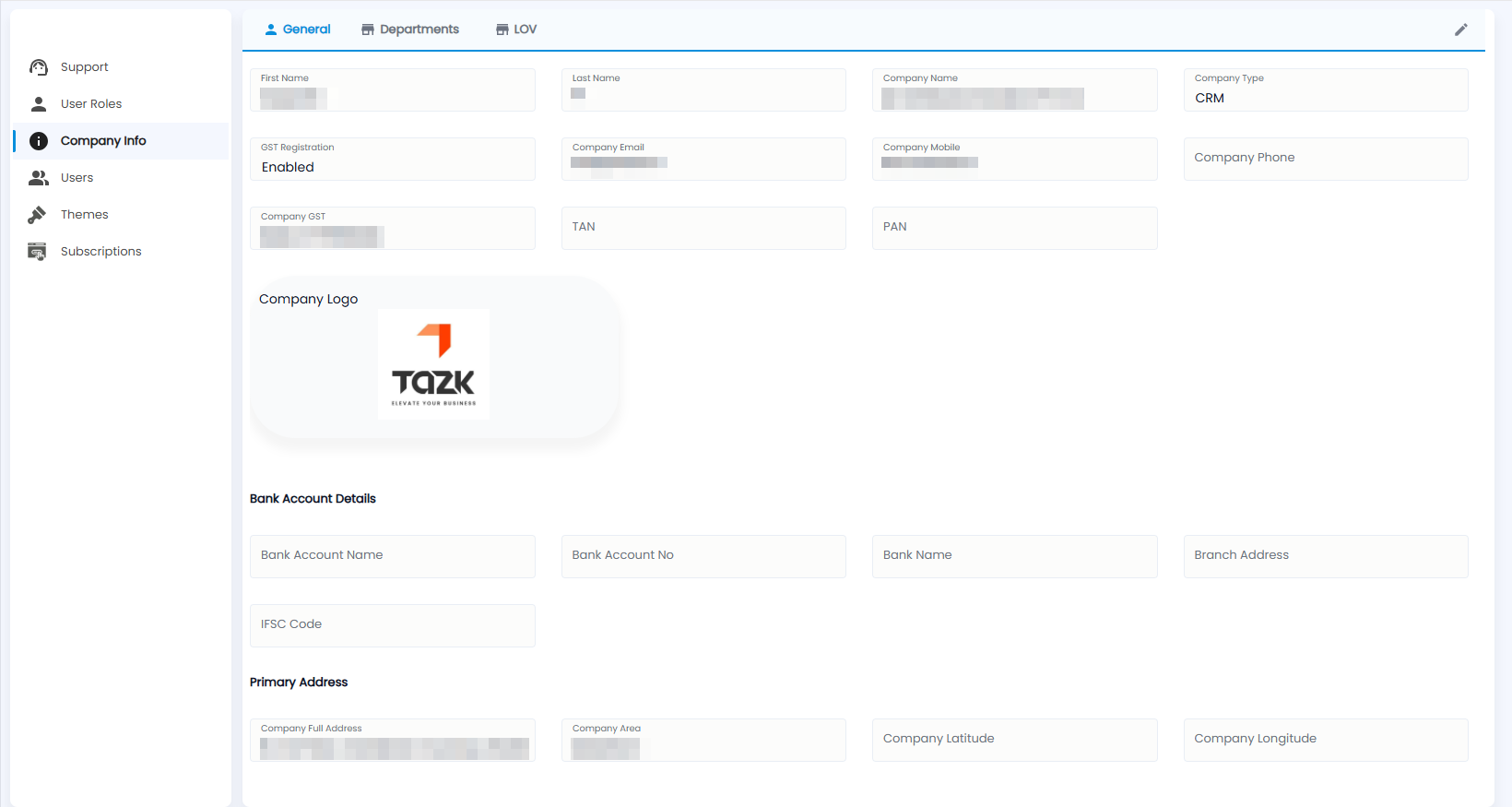Click the Departments tab store icon
1512x807 pixels.
click(368, 30)
